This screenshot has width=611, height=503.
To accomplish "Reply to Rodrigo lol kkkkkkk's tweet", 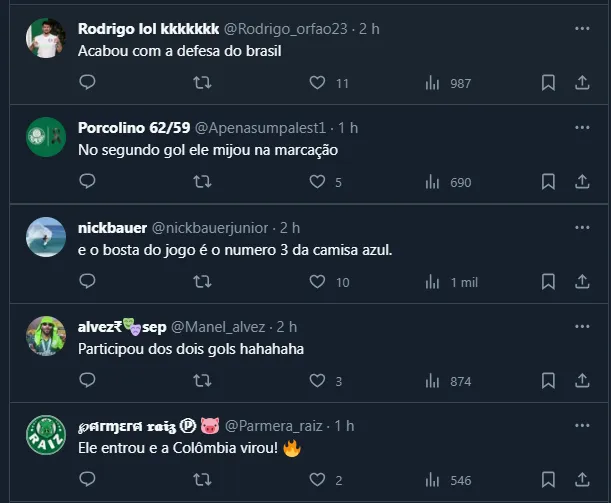I will click(87, 83).
